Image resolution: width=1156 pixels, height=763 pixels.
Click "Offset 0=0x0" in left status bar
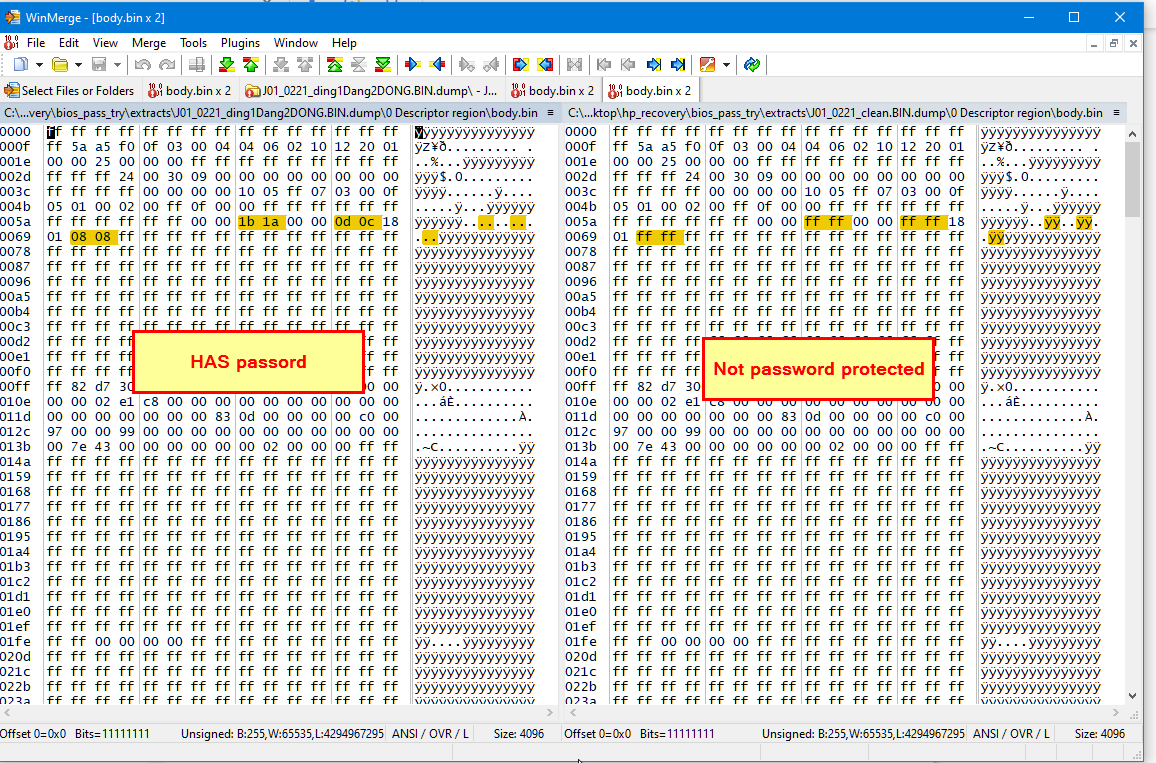[32, 734]
